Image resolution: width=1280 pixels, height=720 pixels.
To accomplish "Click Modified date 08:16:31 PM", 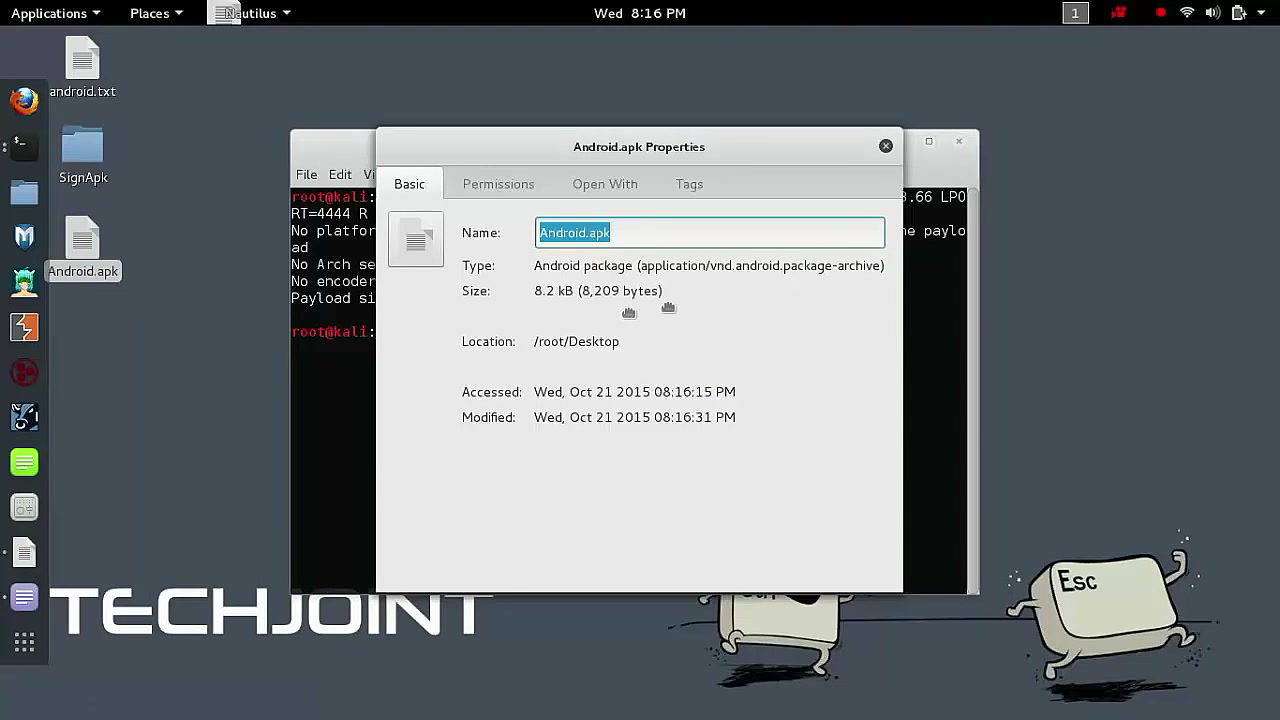I will (634, 418).
